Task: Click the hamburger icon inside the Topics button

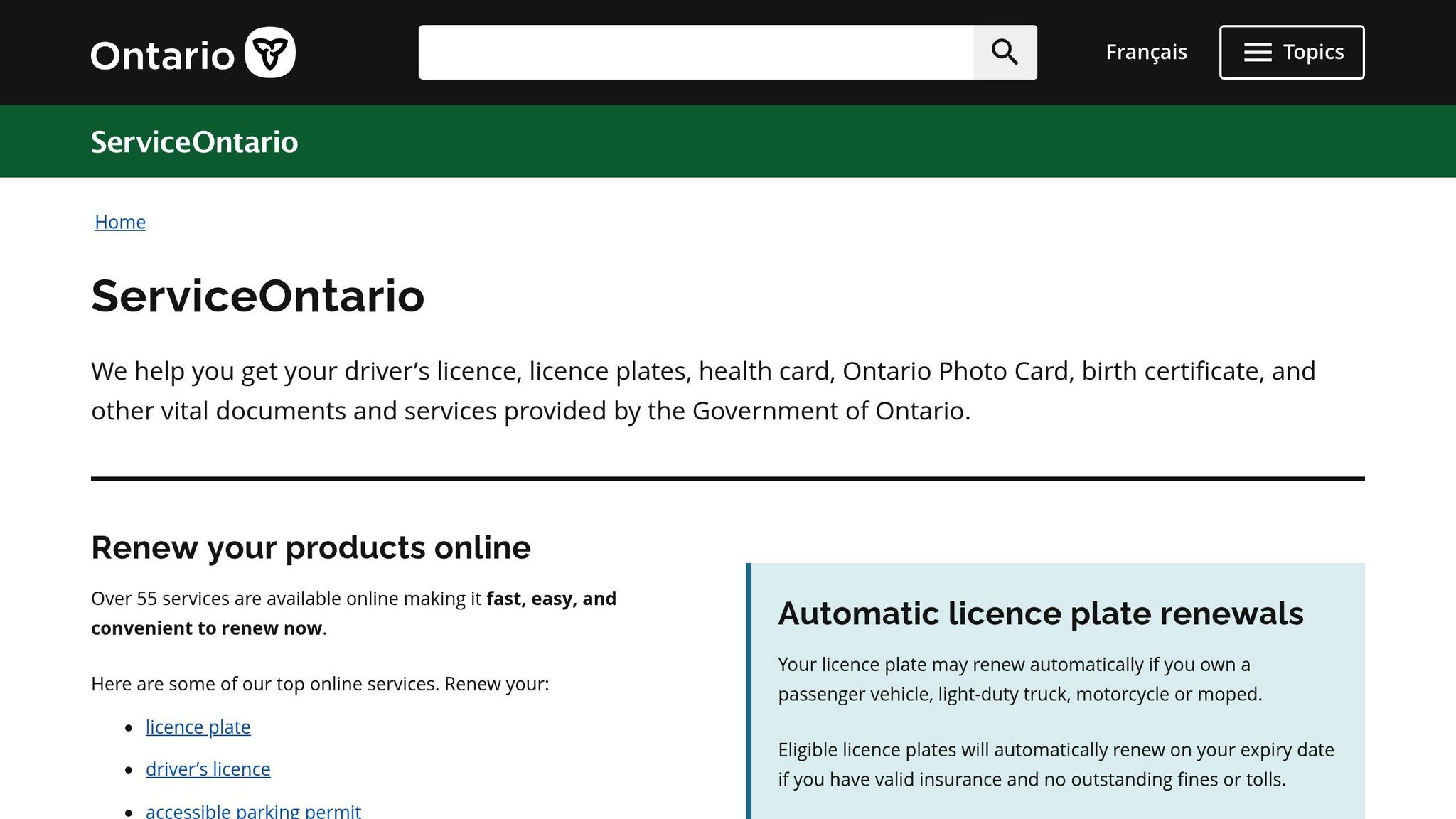Action: pyautogui.click(x=1257, y=52)
